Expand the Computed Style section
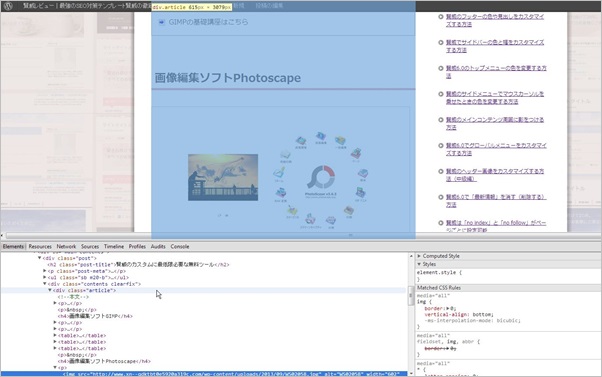602x377 pixels. (x=419, y=256)
